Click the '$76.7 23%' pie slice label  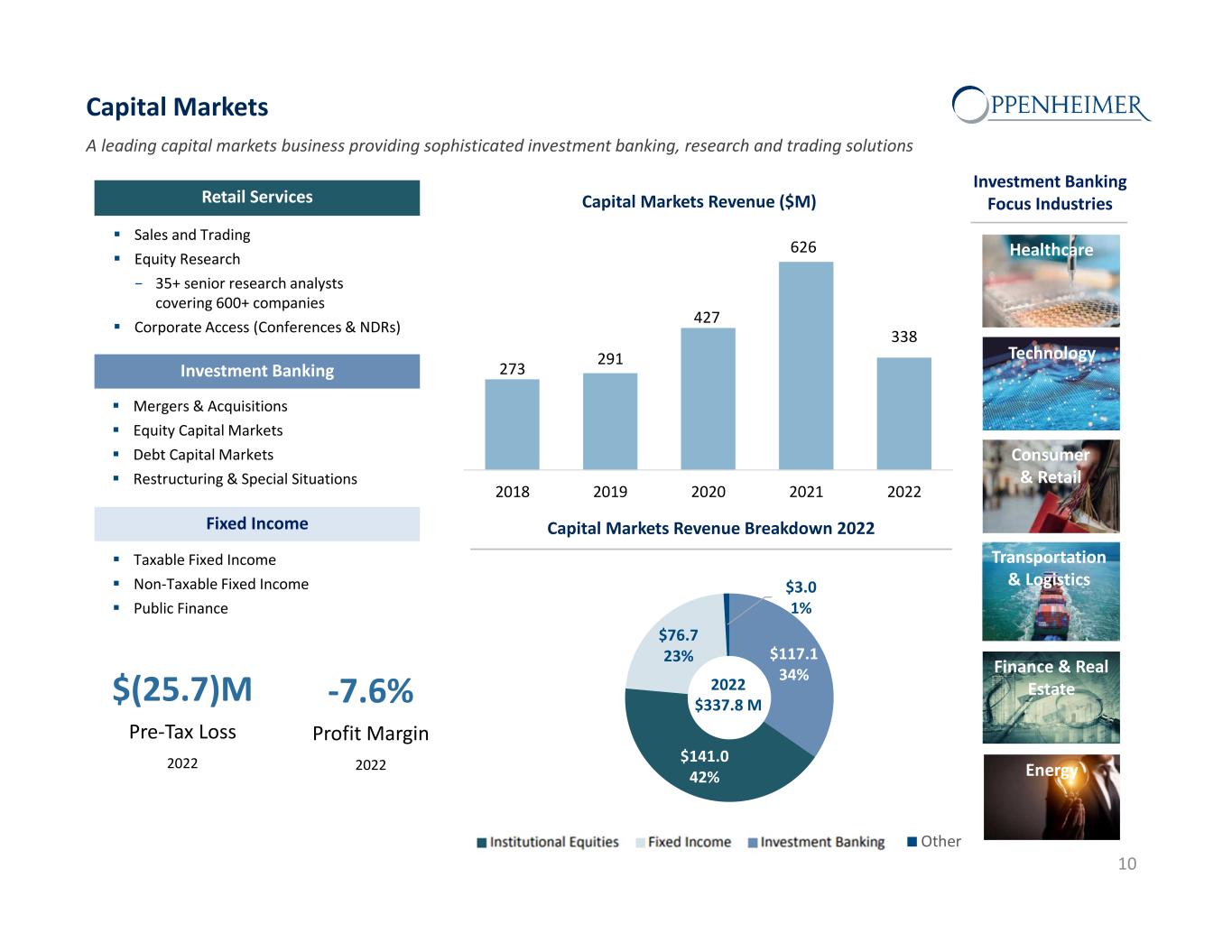pos(679,645)
